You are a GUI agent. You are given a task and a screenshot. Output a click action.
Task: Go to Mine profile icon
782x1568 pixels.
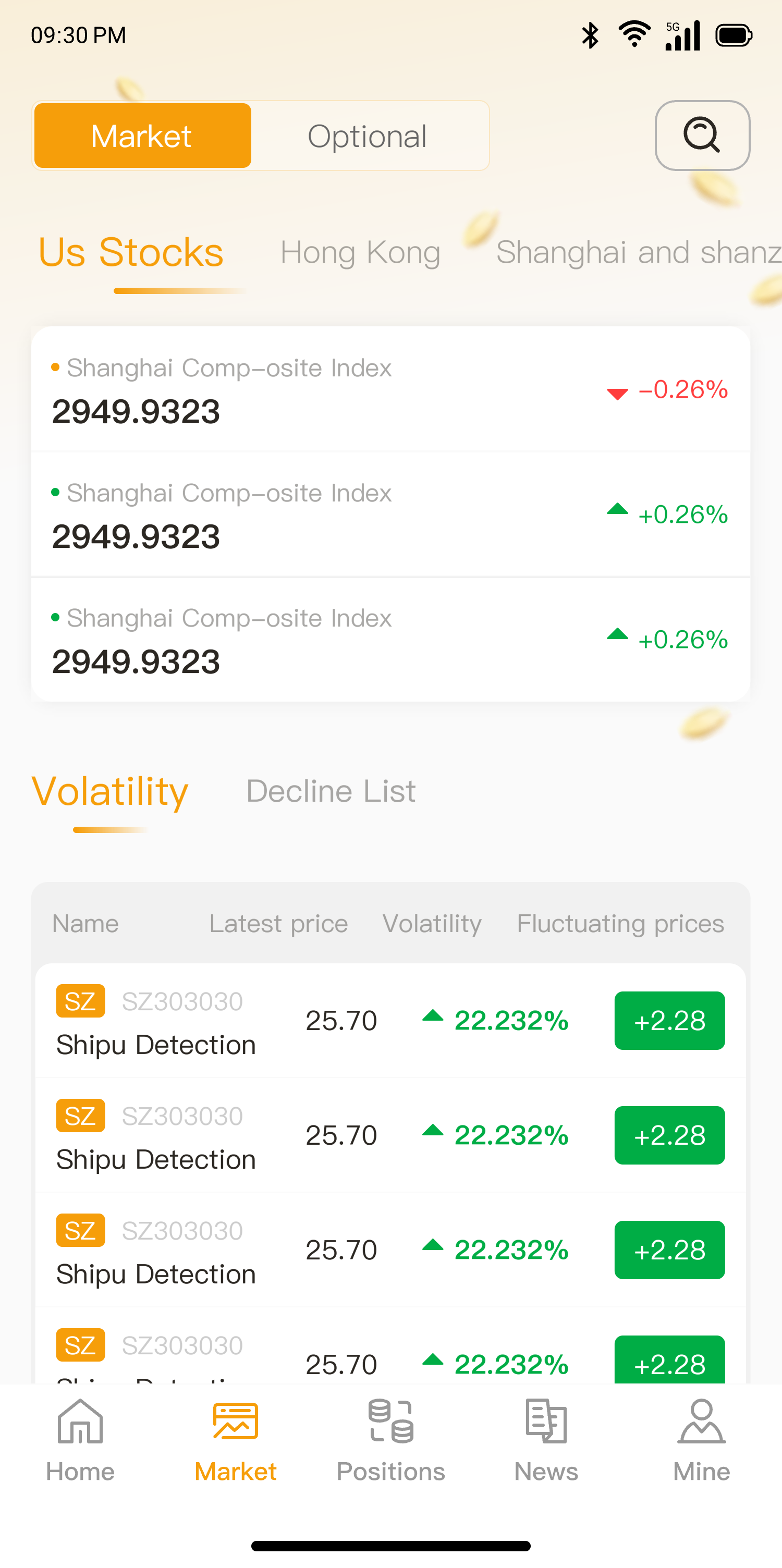coord(701,1422)
